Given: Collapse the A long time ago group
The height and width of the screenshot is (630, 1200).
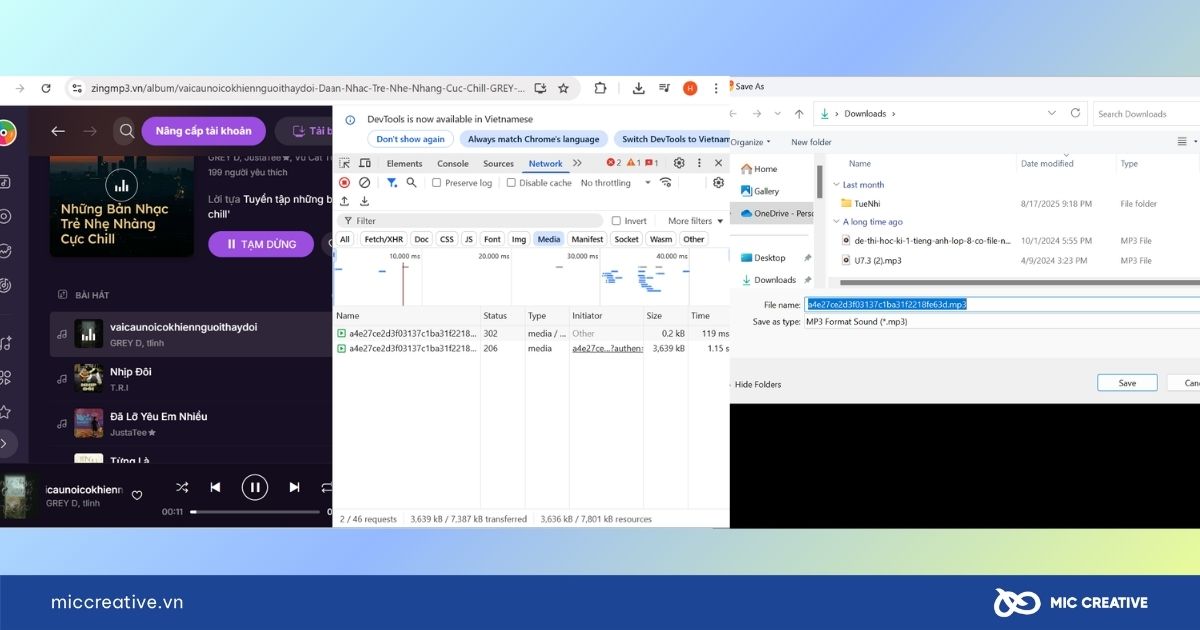Looking at the screenshot, I should pyautogui.click(x=836, y=222).
